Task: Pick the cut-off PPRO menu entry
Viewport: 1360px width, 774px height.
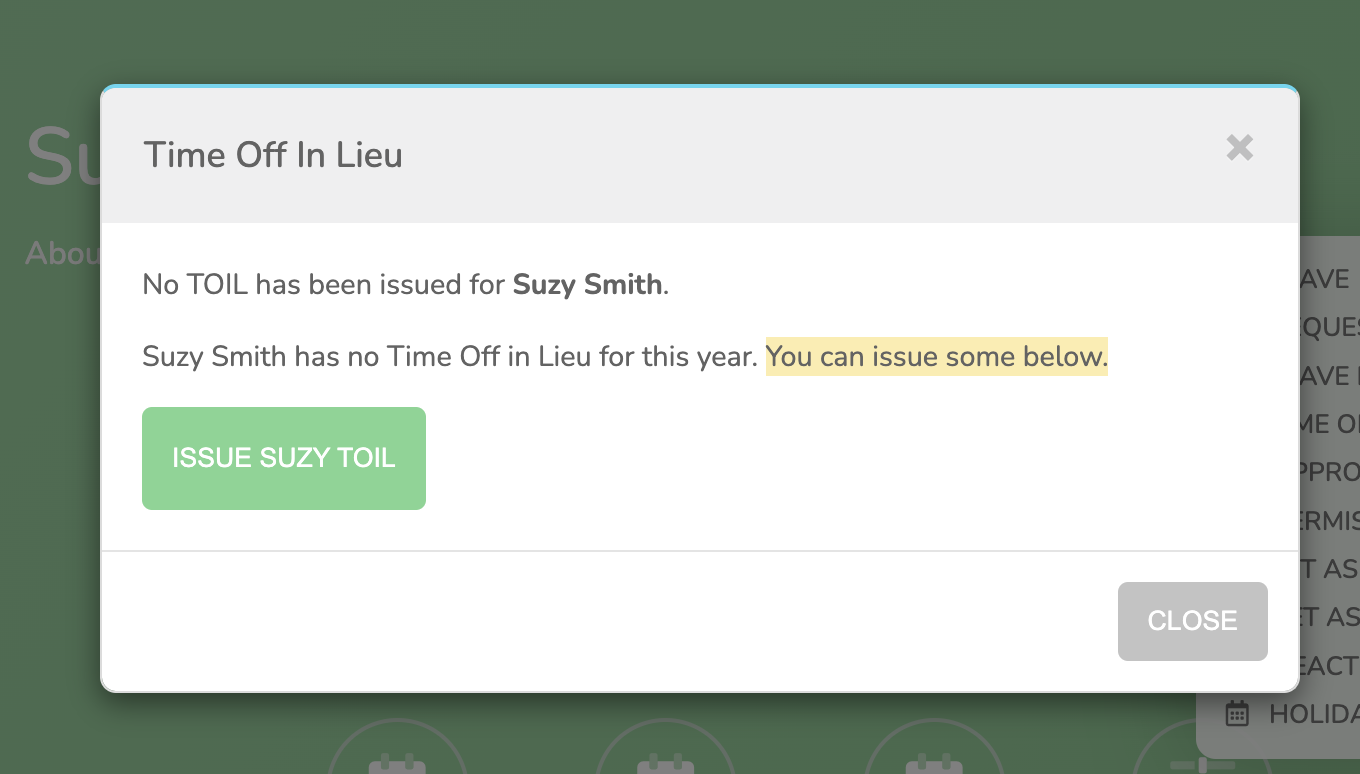Action: 1329,472
